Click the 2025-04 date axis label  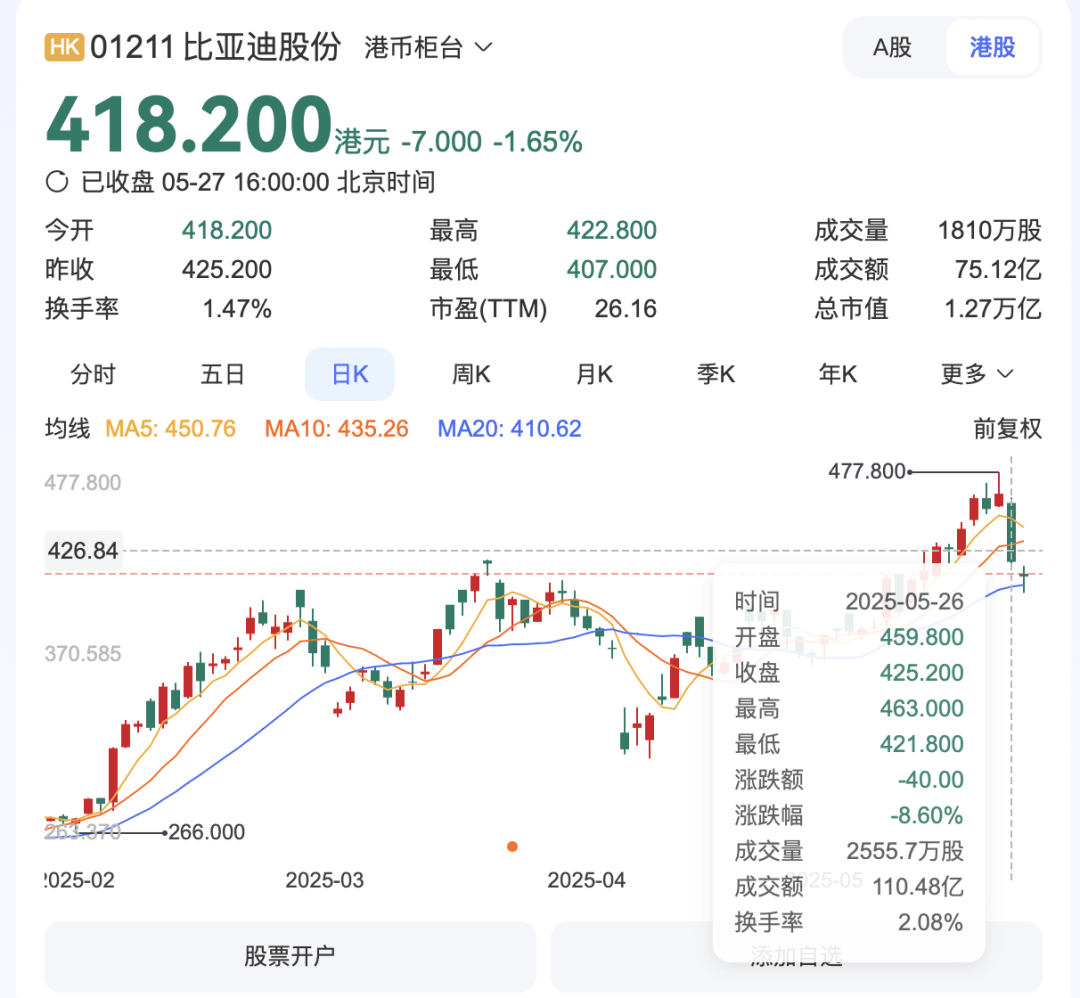pyautogui.click(x=586, y=880)
